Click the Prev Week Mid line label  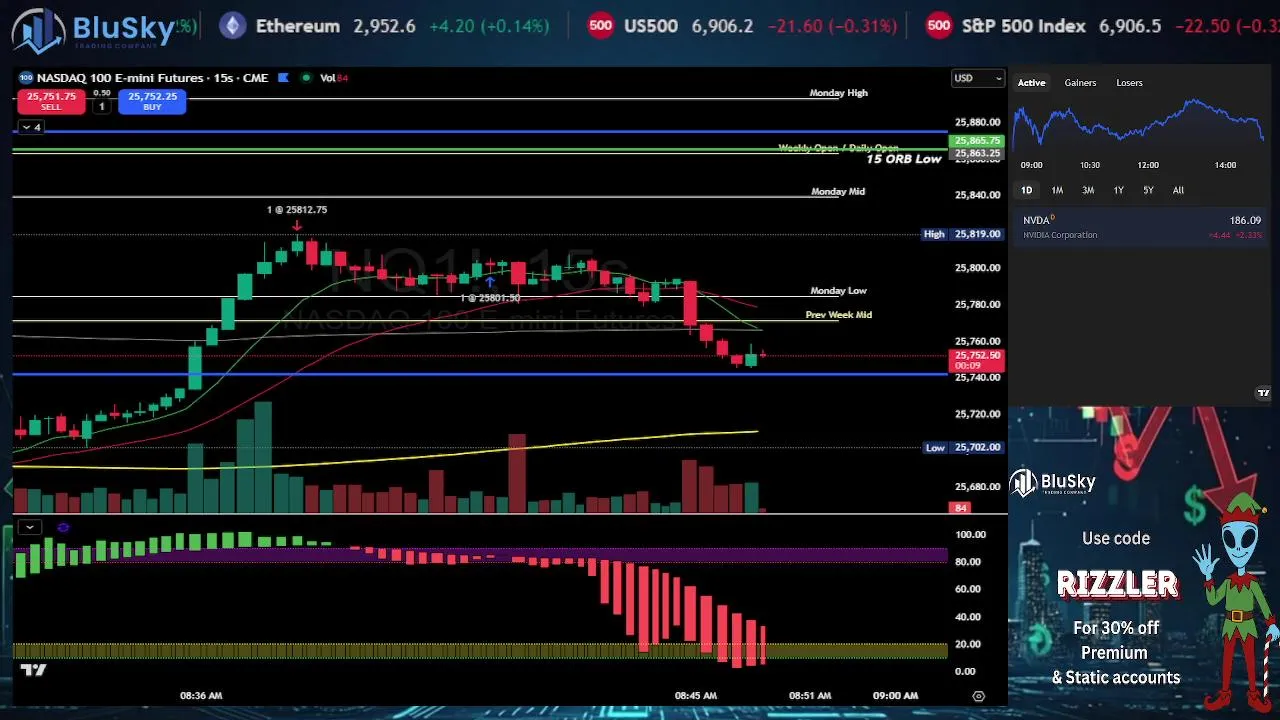click(x=839, y=315)
